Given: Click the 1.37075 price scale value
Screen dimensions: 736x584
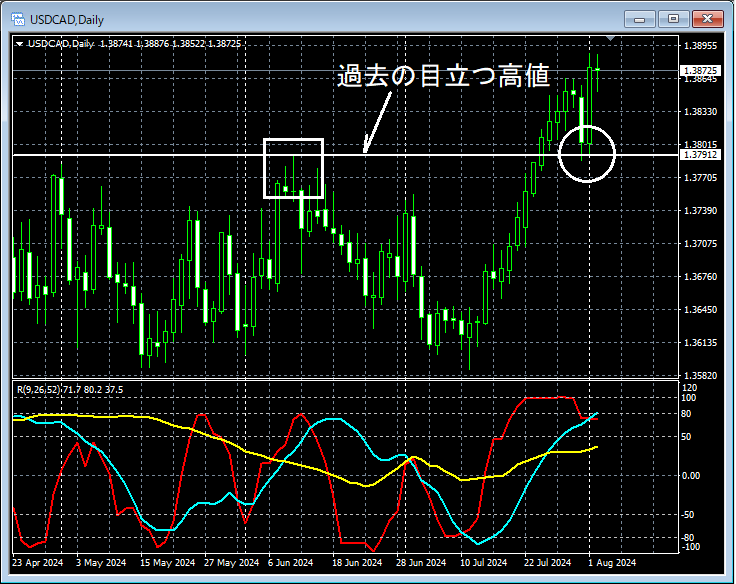Looking at the screenshot, I should (700, 244).
